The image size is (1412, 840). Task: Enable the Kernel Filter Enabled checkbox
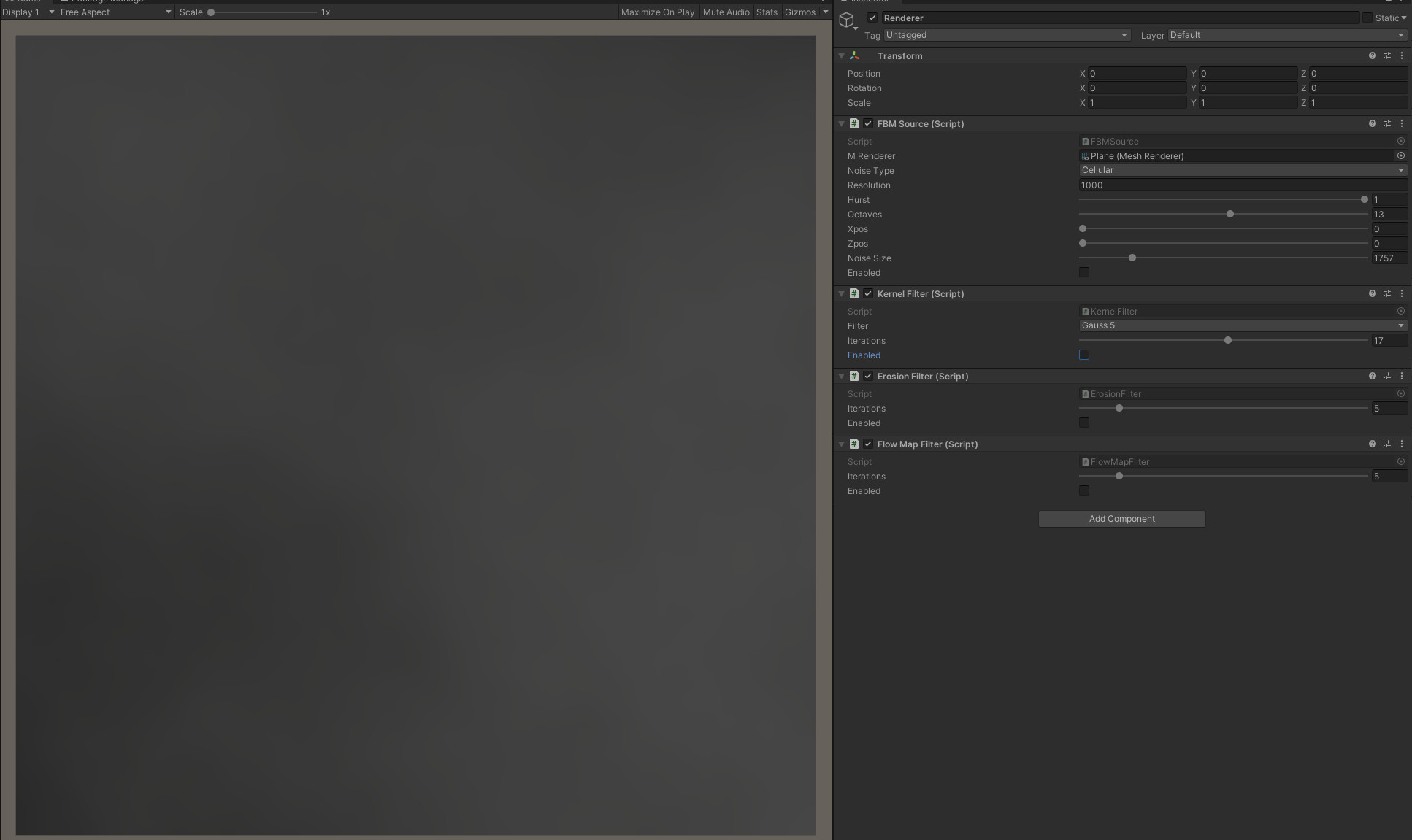1083,355
